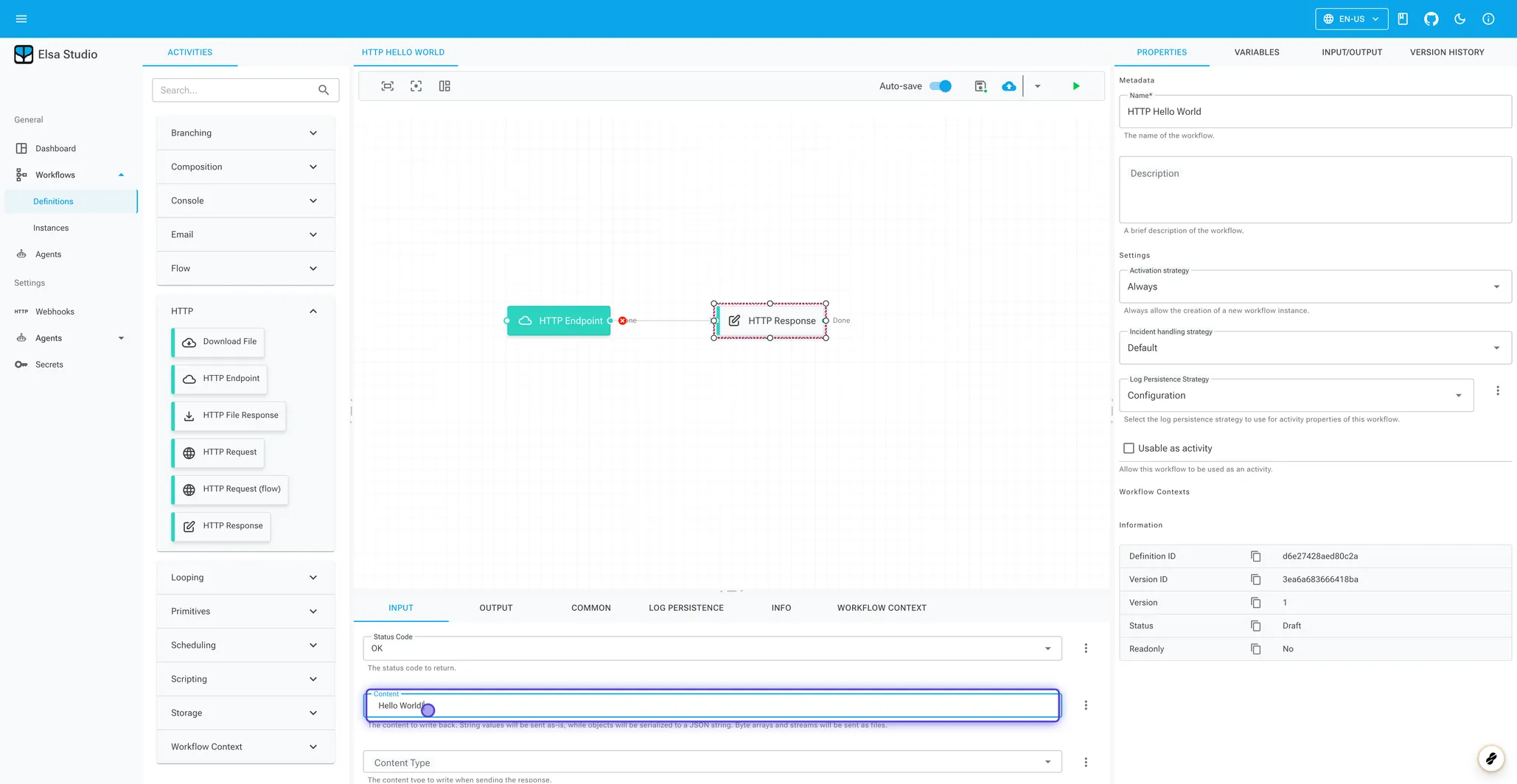Click the floating feather button at bottom right

[1490, 757]
